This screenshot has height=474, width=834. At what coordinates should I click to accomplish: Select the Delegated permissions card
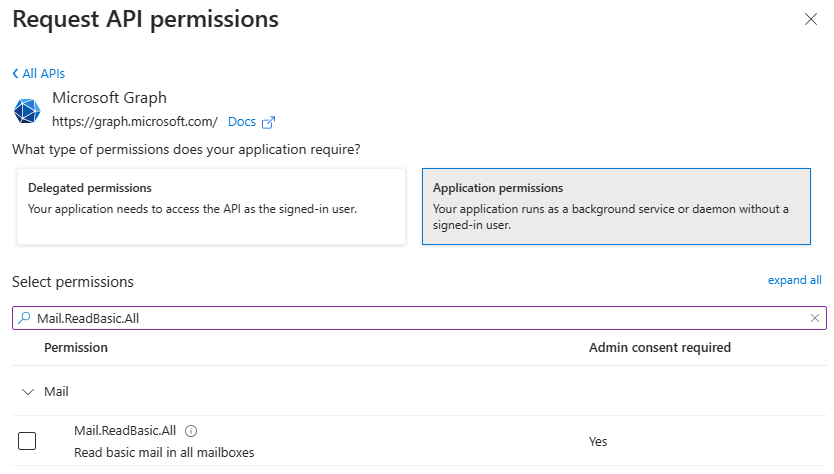click(x=211, y=206)
